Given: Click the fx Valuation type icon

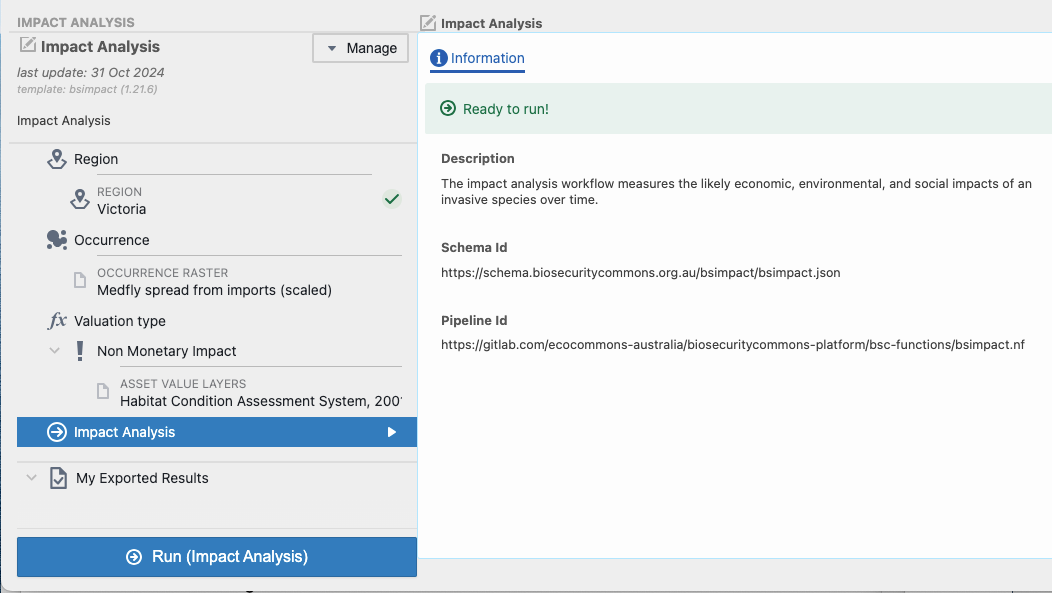Looking at the screenshot, I should coord(57,321).
